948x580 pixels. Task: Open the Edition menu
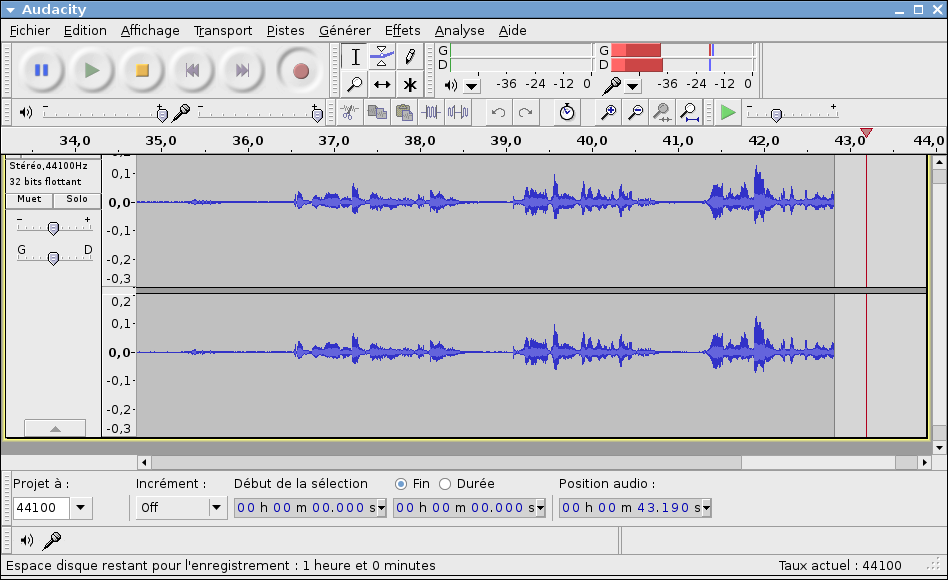(x=85, y=30)
